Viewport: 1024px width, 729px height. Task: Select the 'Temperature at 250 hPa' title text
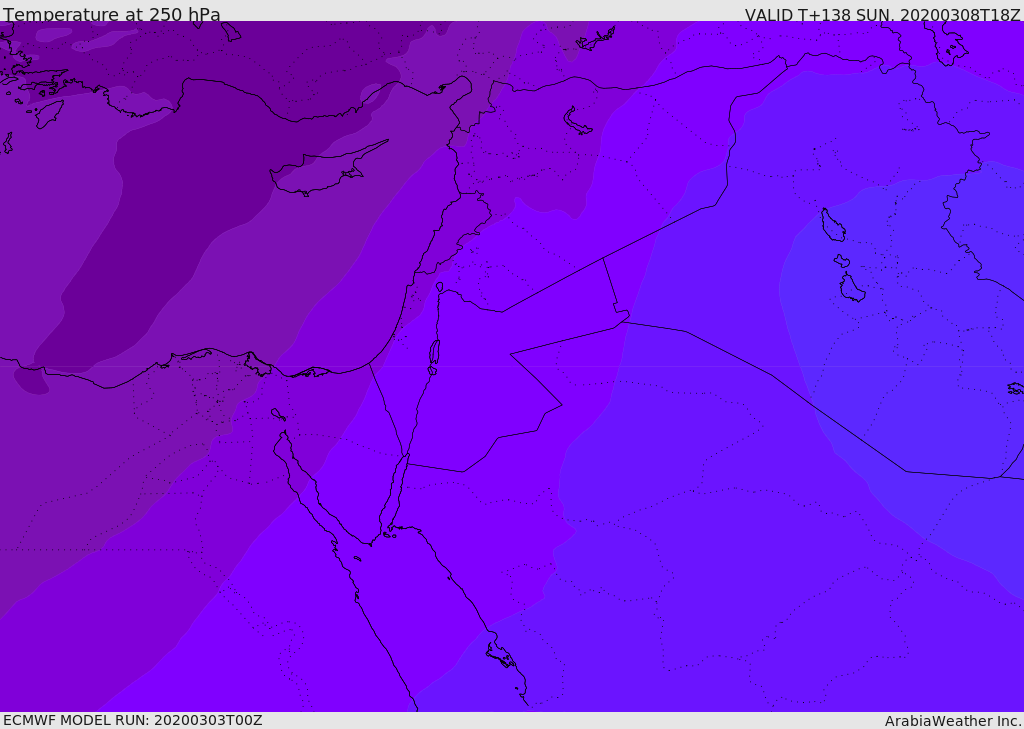coord(112,14)
